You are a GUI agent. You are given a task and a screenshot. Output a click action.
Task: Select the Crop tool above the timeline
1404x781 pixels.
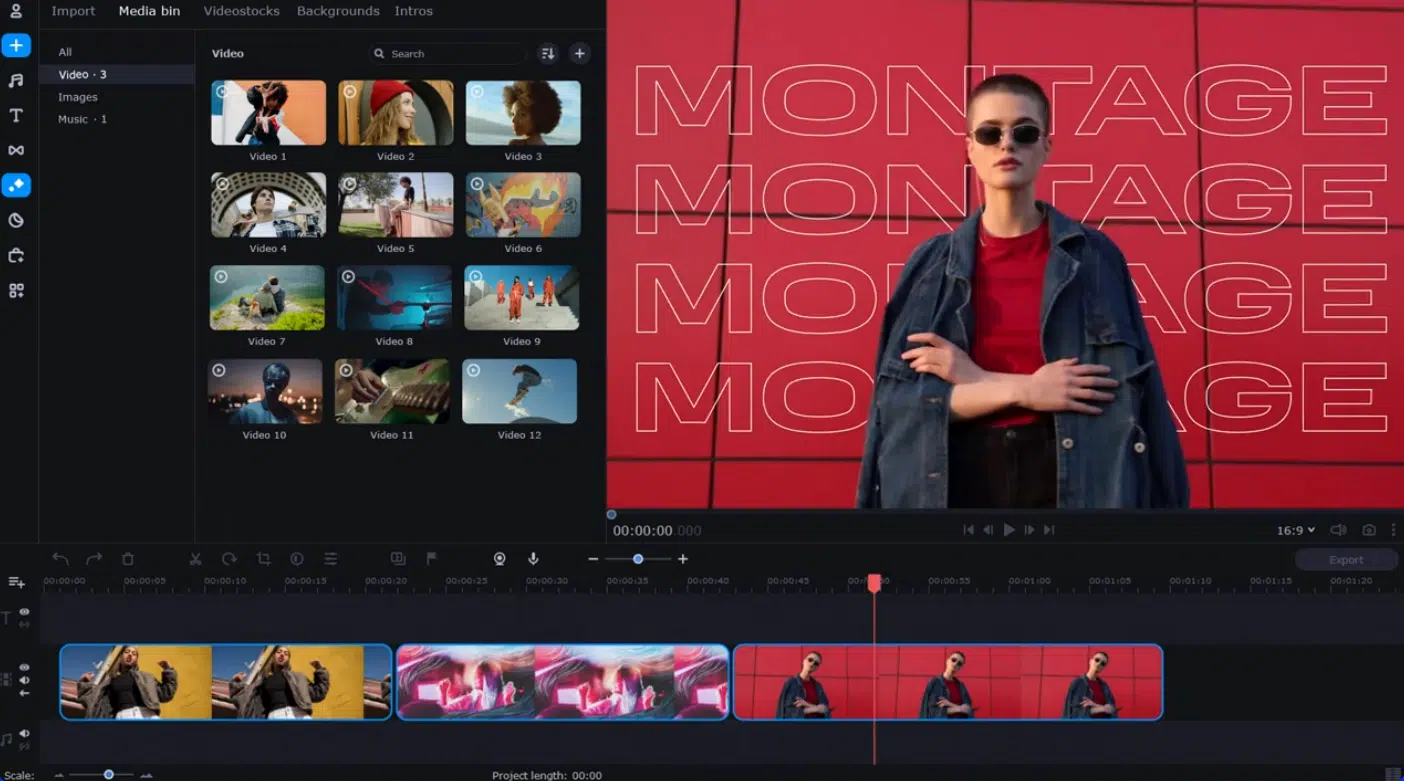263,559
